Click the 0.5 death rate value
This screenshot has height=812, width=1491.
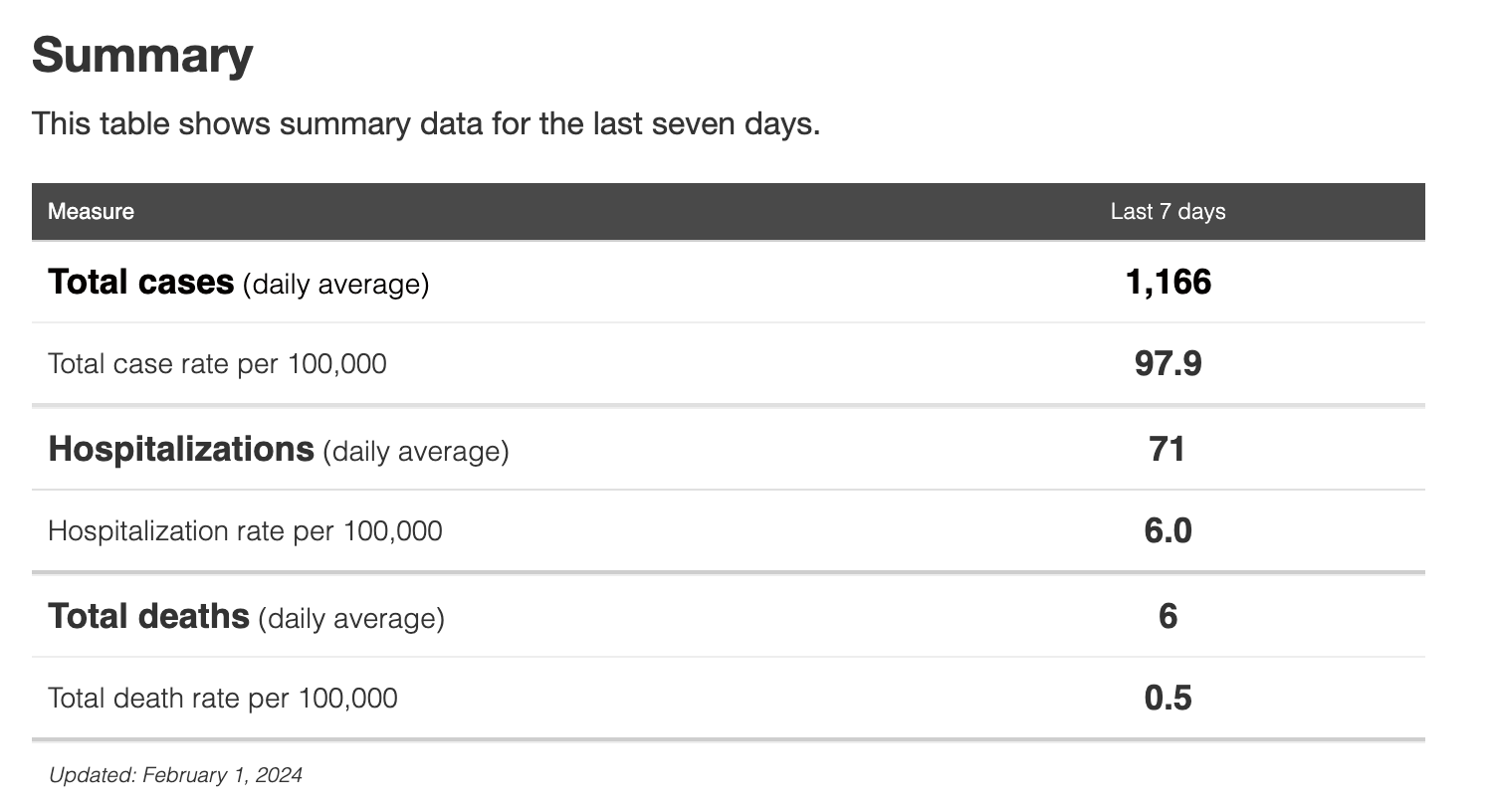click(x=1168, y=698)
